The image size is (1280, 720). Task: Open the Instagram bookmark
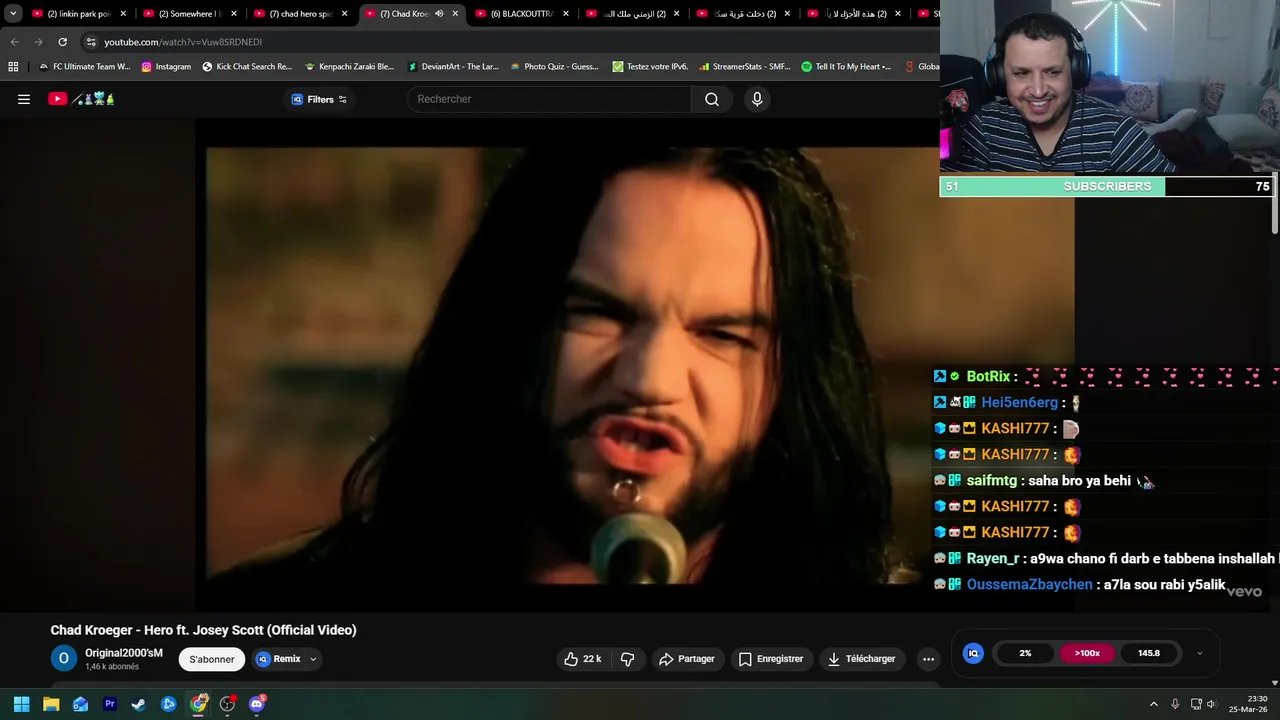[x=166, y=66]
